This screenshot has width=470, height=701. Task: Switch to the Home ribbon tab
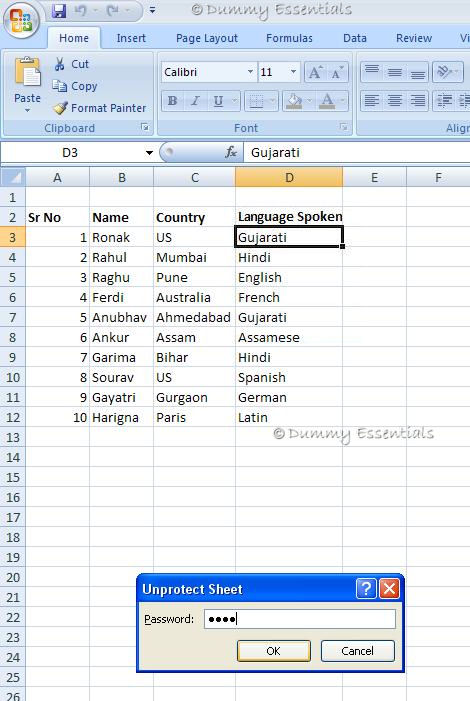point(74,38)
